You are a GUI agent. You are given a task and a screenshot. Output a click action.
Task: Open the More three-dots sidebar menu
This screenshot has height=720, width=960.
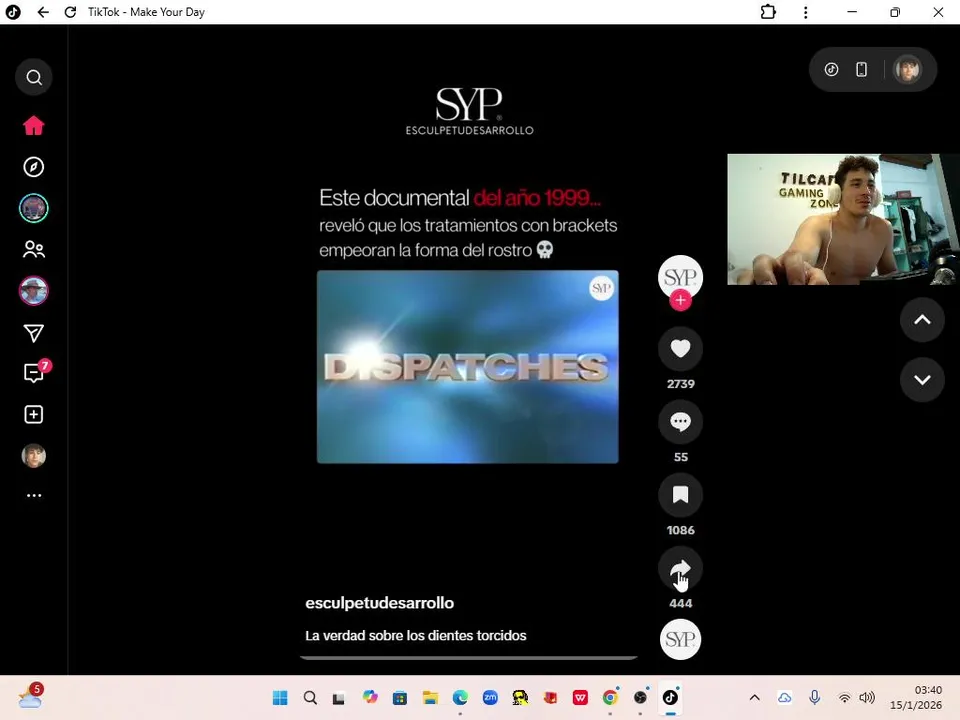pos(34,495)
